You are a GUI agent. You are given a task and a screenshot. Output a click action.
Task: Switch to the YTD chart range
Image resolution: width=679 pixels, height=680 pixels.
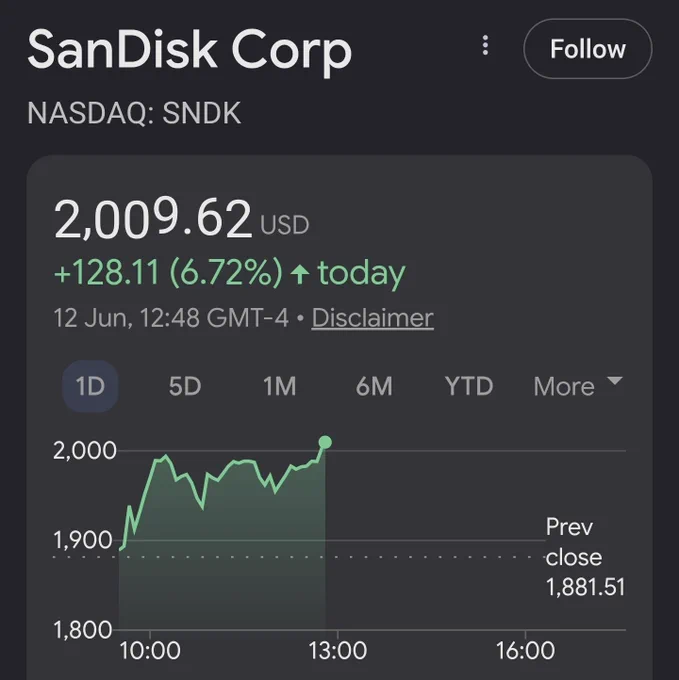pos(469,386)
